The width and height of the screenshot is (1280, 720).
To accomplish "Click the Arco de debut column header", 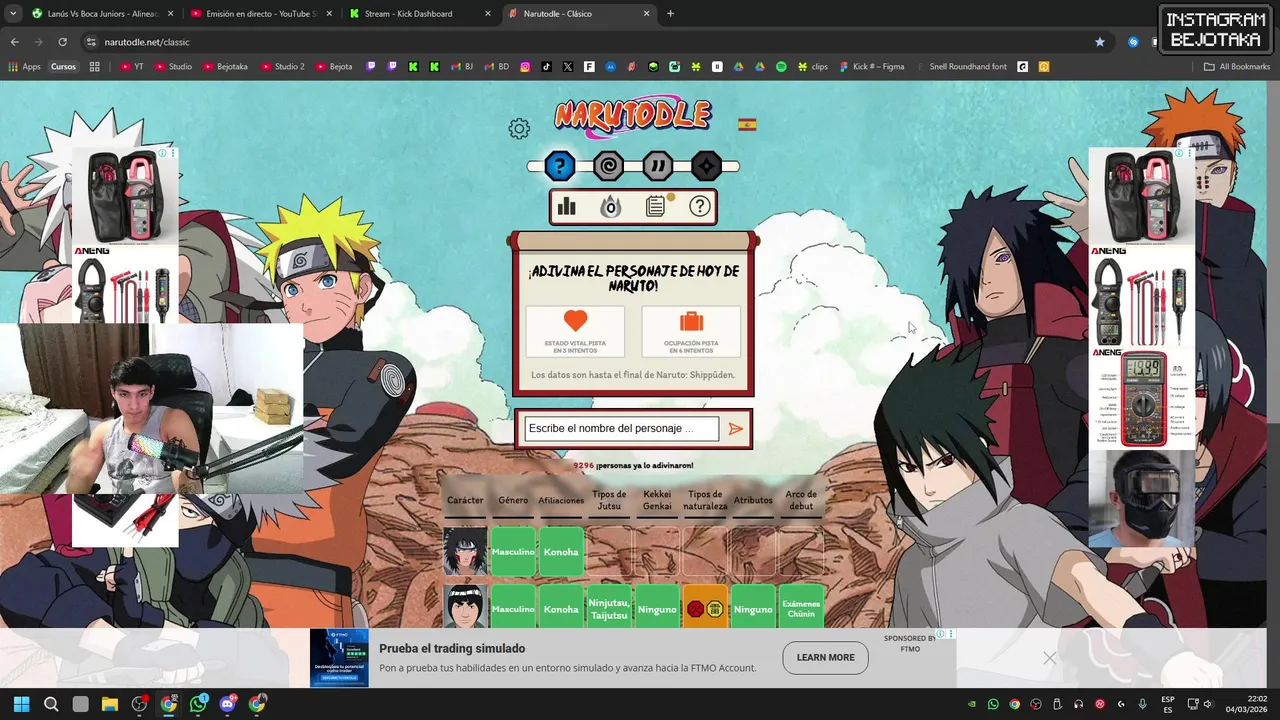I will coord(801,500).
